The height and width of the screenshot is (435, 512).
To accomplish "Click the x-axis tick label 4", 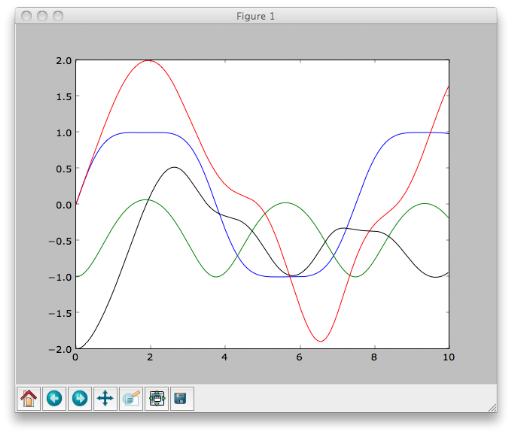I will 225,357.
